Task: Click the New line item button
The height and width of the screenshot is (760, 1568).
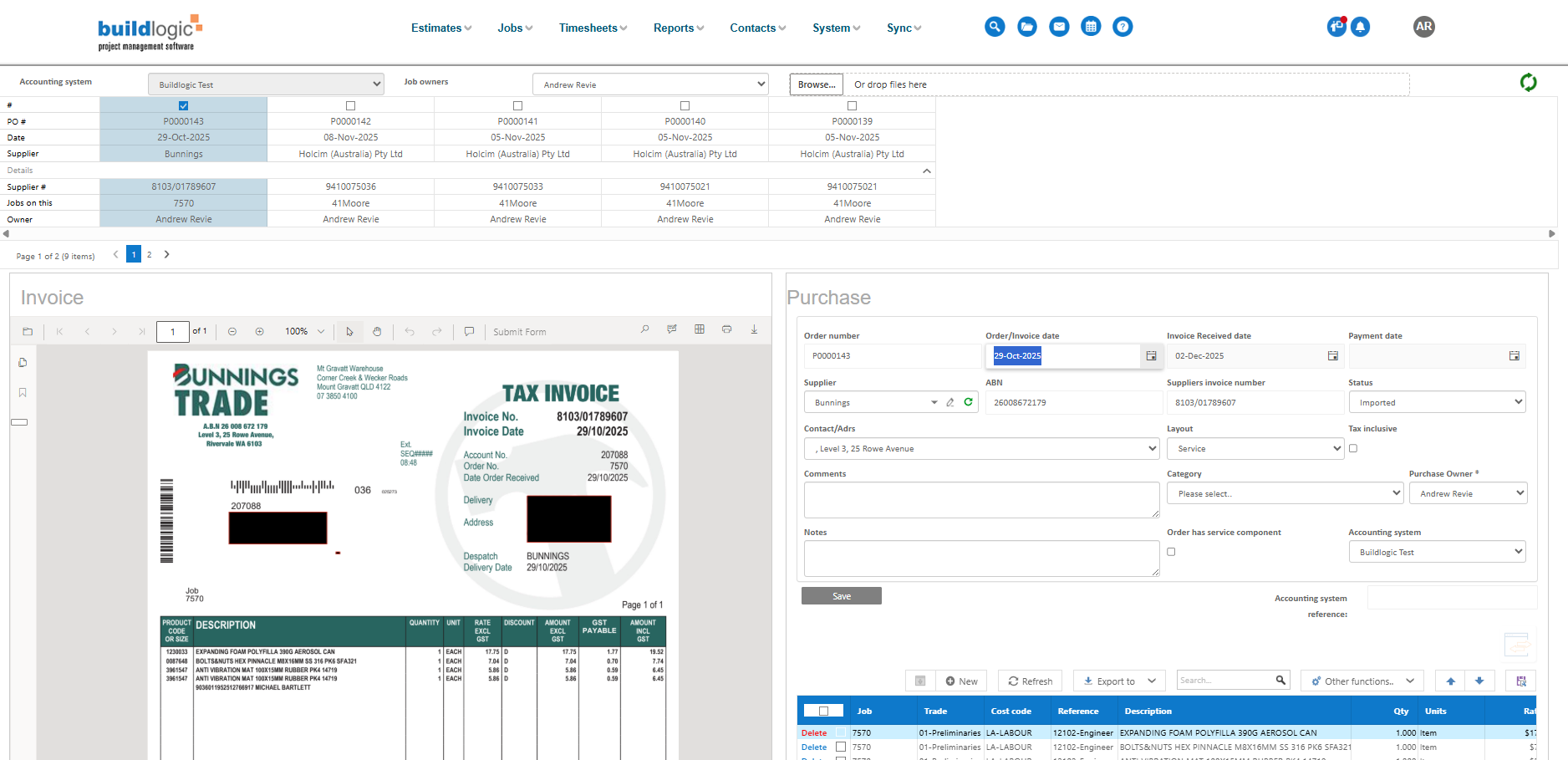Action: 961,681
